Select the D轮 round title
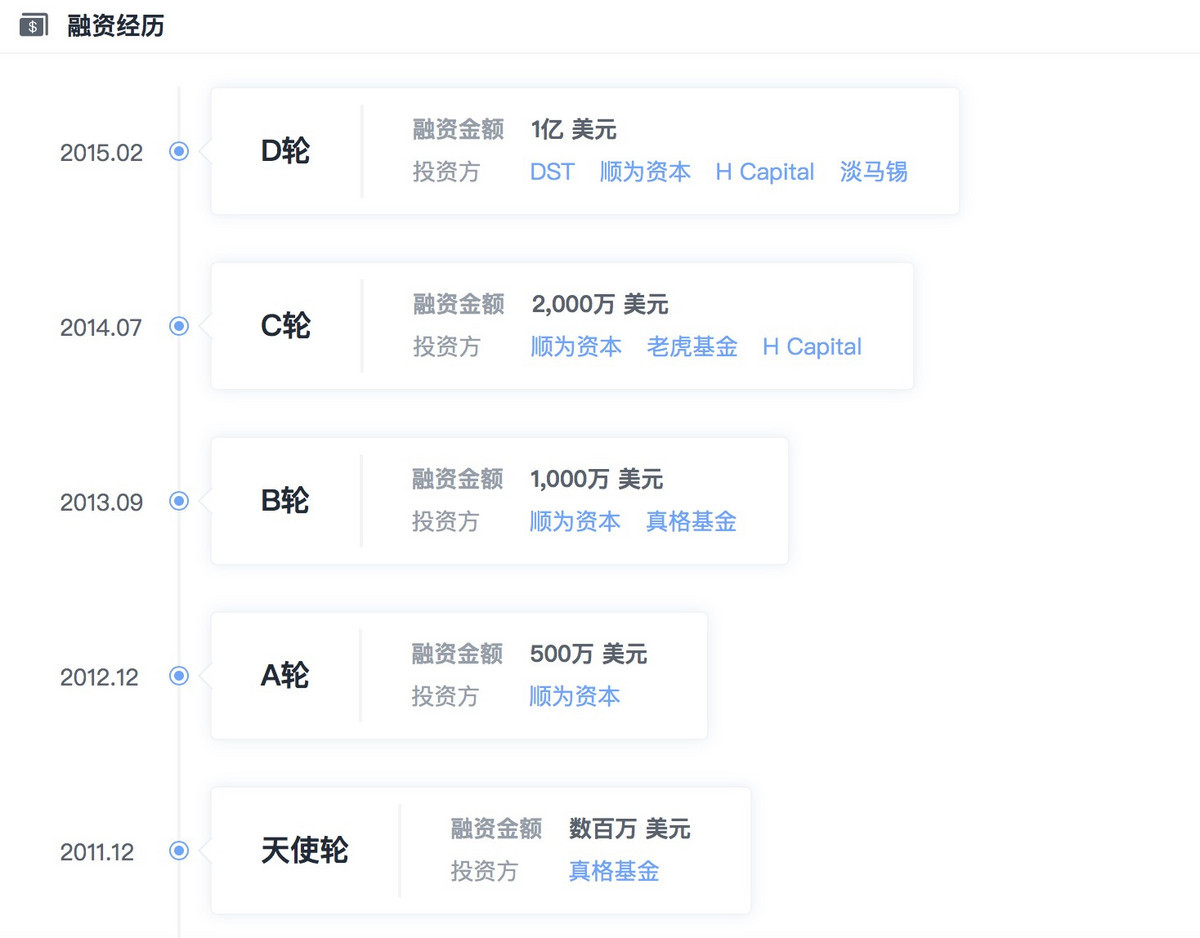The width and height of the screenshot is (1200, 938). (x=285, y=151)
